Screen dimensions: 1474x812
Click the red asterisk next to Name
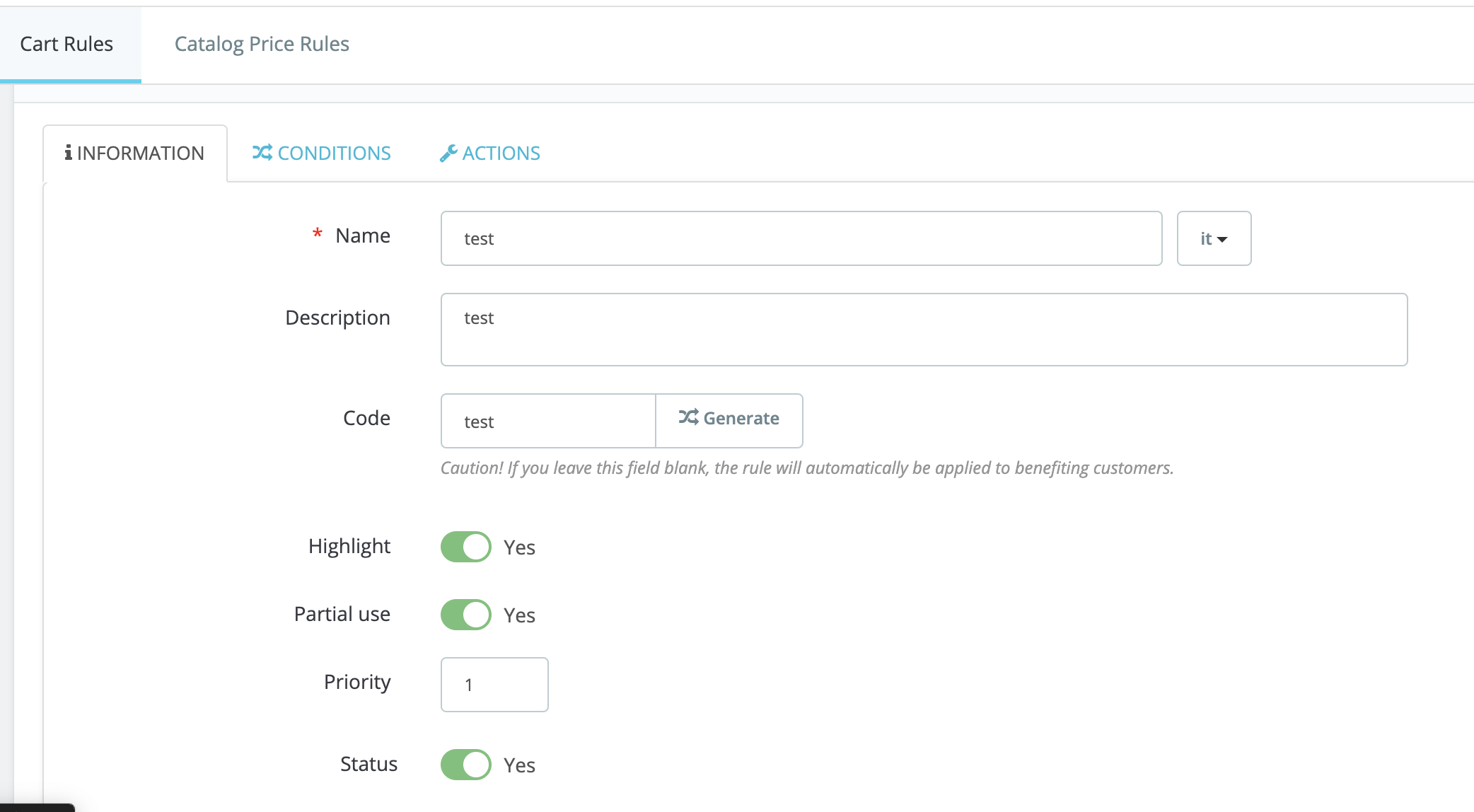click(x=318, y=233)
